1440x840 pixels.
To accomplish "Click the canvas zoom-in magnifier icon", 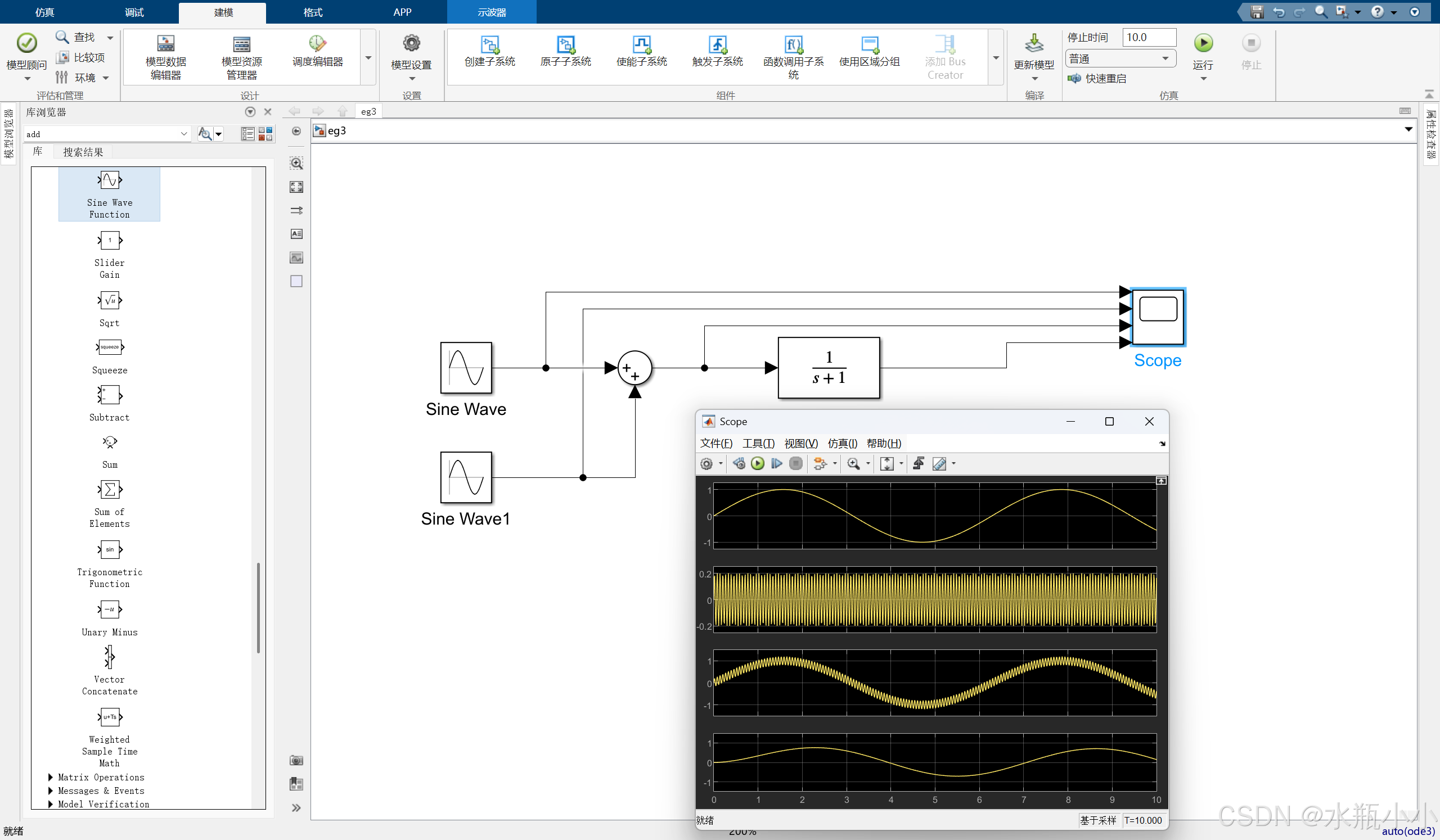I will point(296,163).
